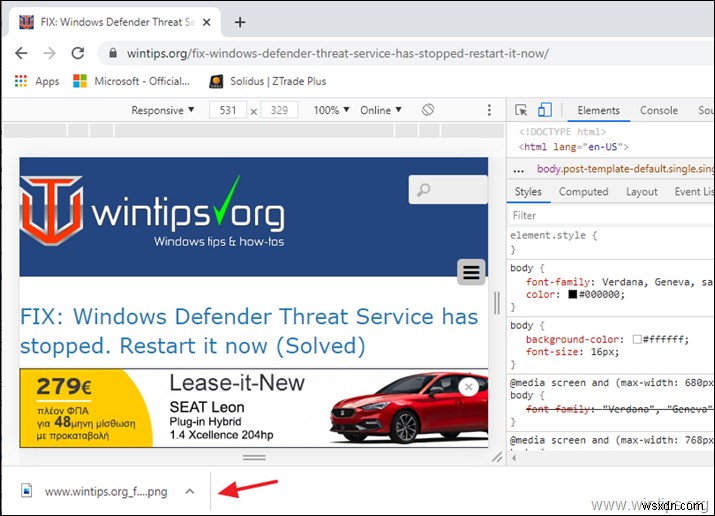
Task: Switch to the Console tab
Action: click(x=658, y=110)
